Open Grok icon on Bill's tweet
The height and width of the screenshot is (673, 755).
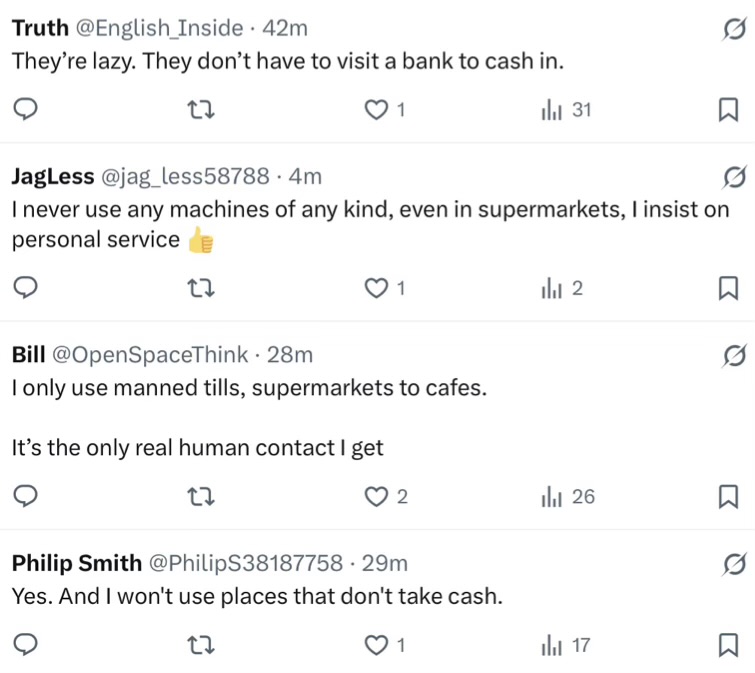[x=732, y=355]
